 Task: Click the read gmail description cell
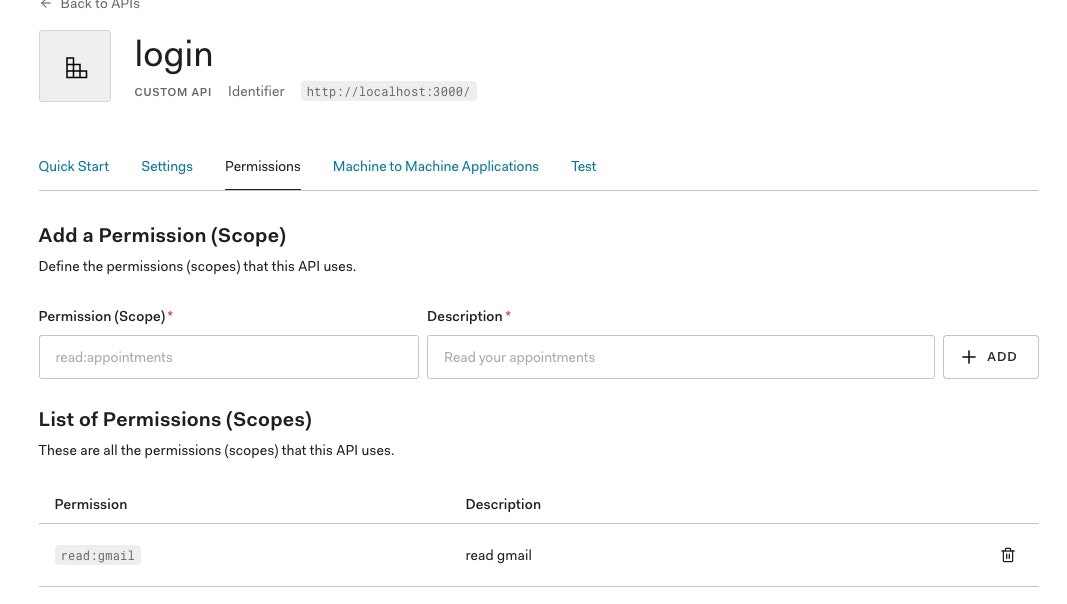(x=499, y=556)
